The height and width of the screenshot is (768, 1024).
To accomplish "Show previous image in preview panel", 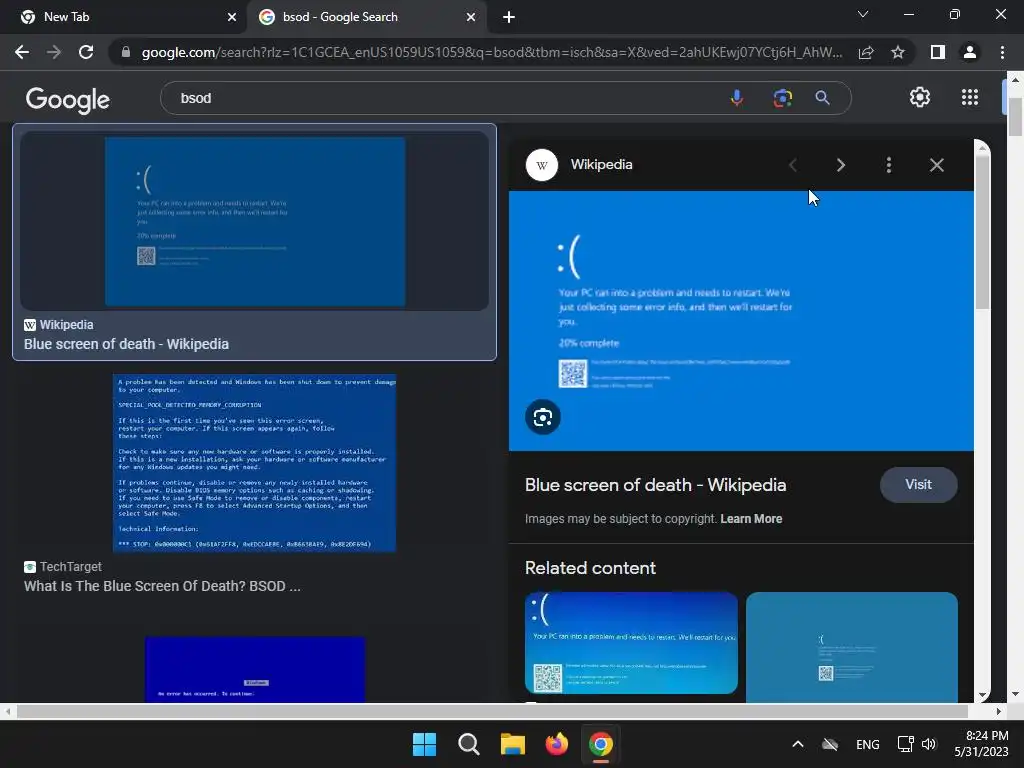I will pyautogui.click(x=793, y=165).
